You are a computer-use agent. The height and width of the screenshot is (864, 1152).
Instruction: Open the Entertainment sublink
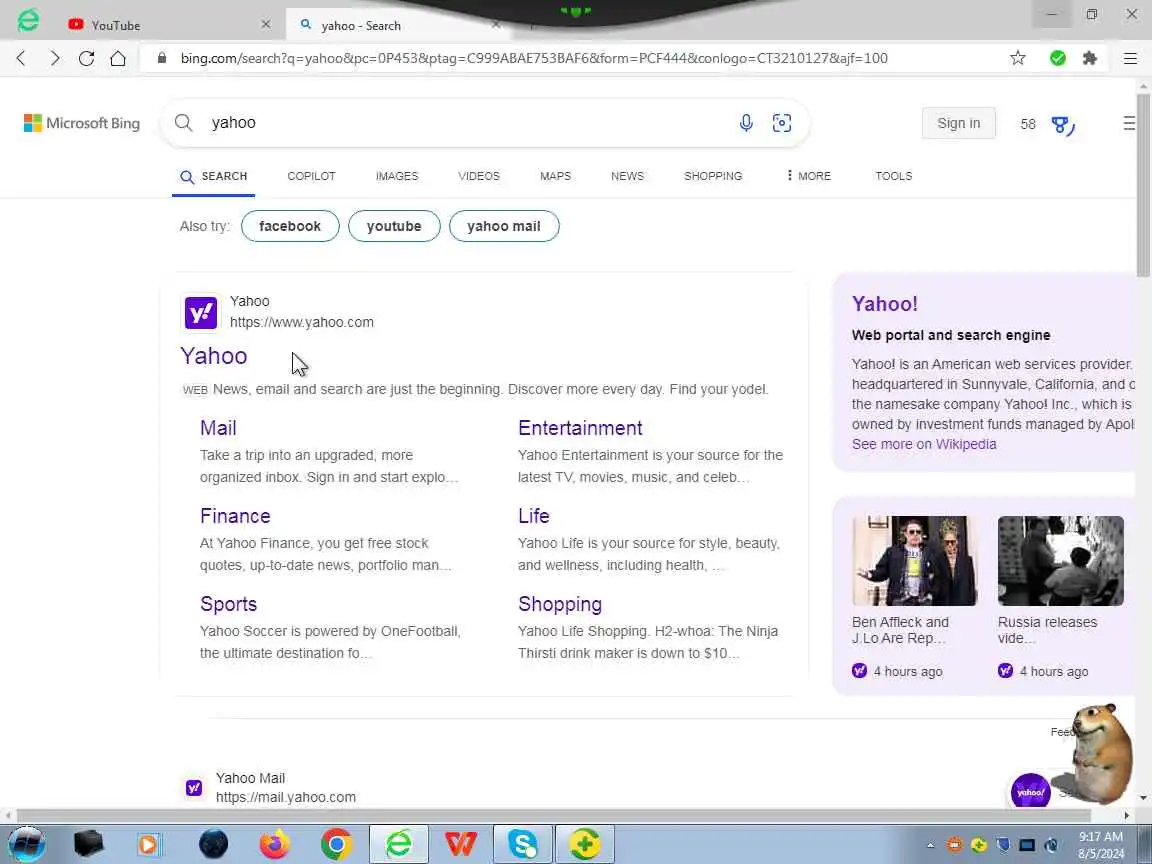(580, 428)
